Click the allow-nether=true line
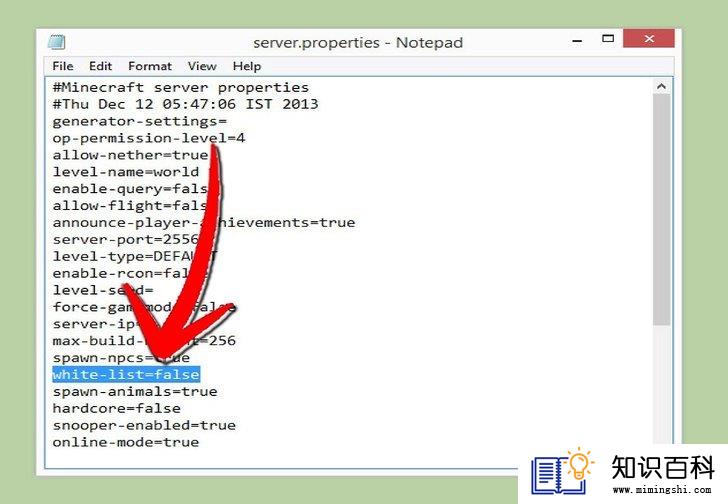The width and height of the screenshot is (728, 504). (x=130, y=155)
